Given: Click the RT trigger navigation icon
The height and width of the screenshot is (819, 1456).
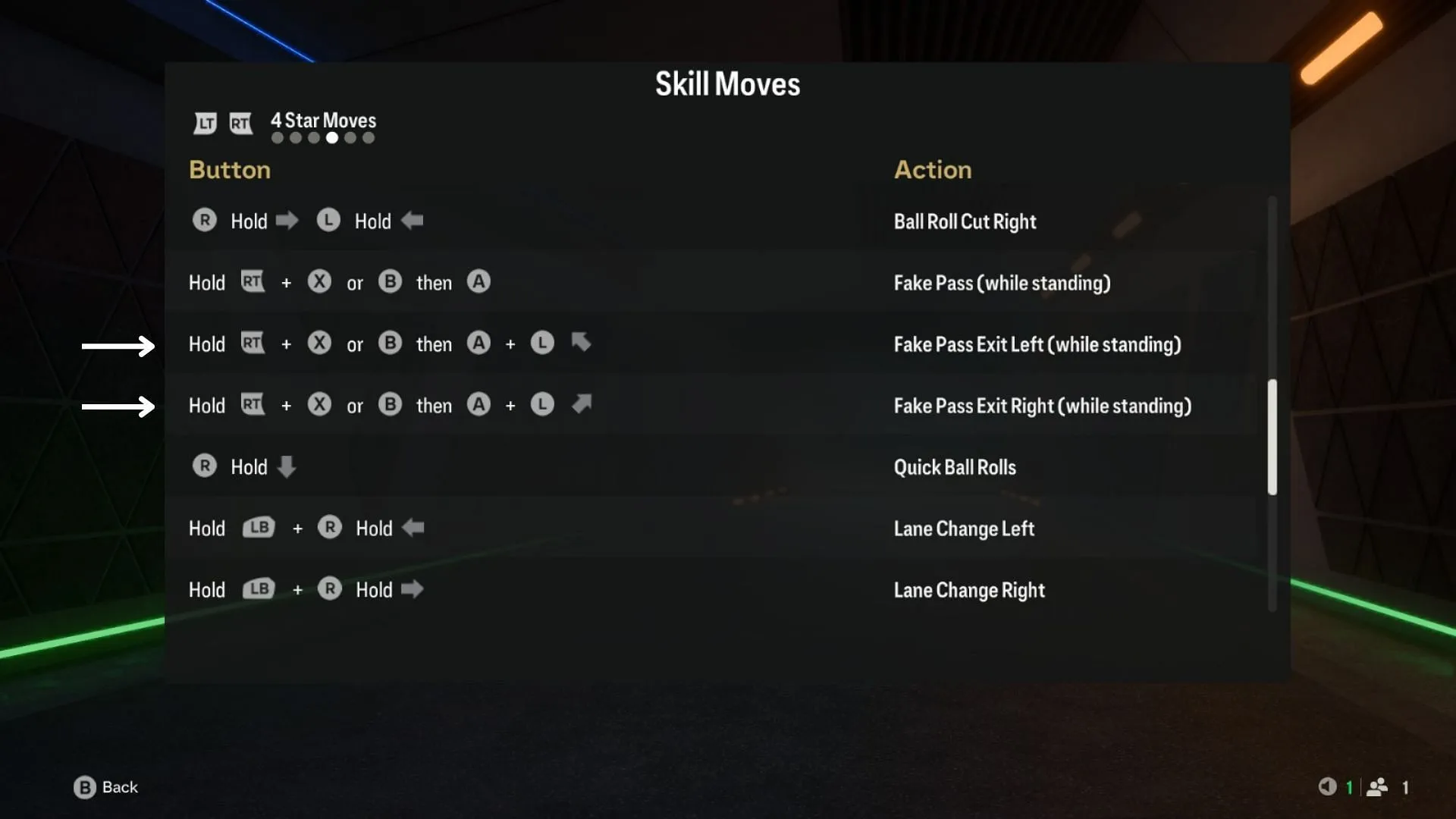Looking at the screenshot, I should coord(241,121).
